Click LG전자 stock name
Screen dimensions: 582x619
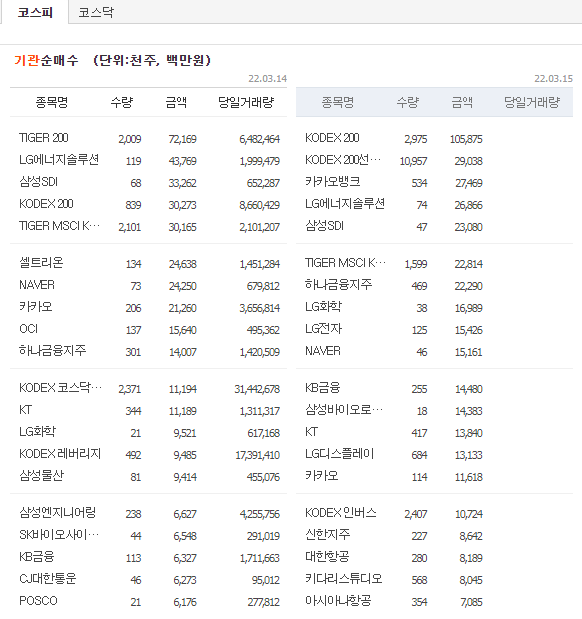[323, 328]
